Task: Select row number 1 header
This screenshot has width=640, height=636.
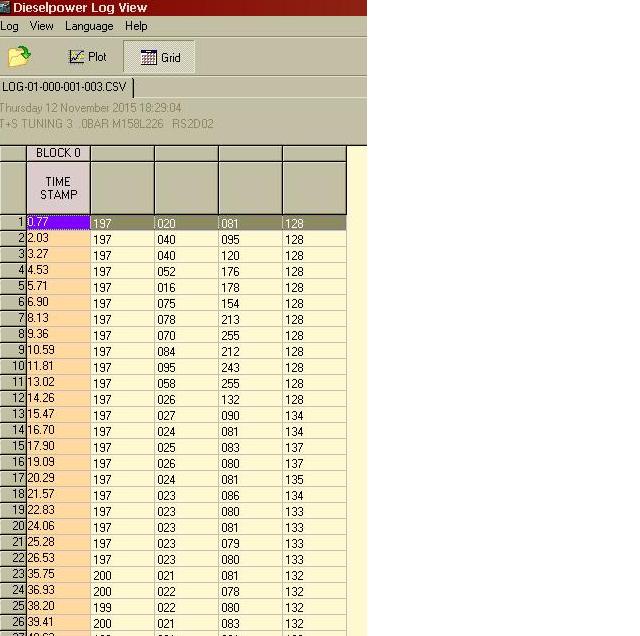Action: point(13,223)
